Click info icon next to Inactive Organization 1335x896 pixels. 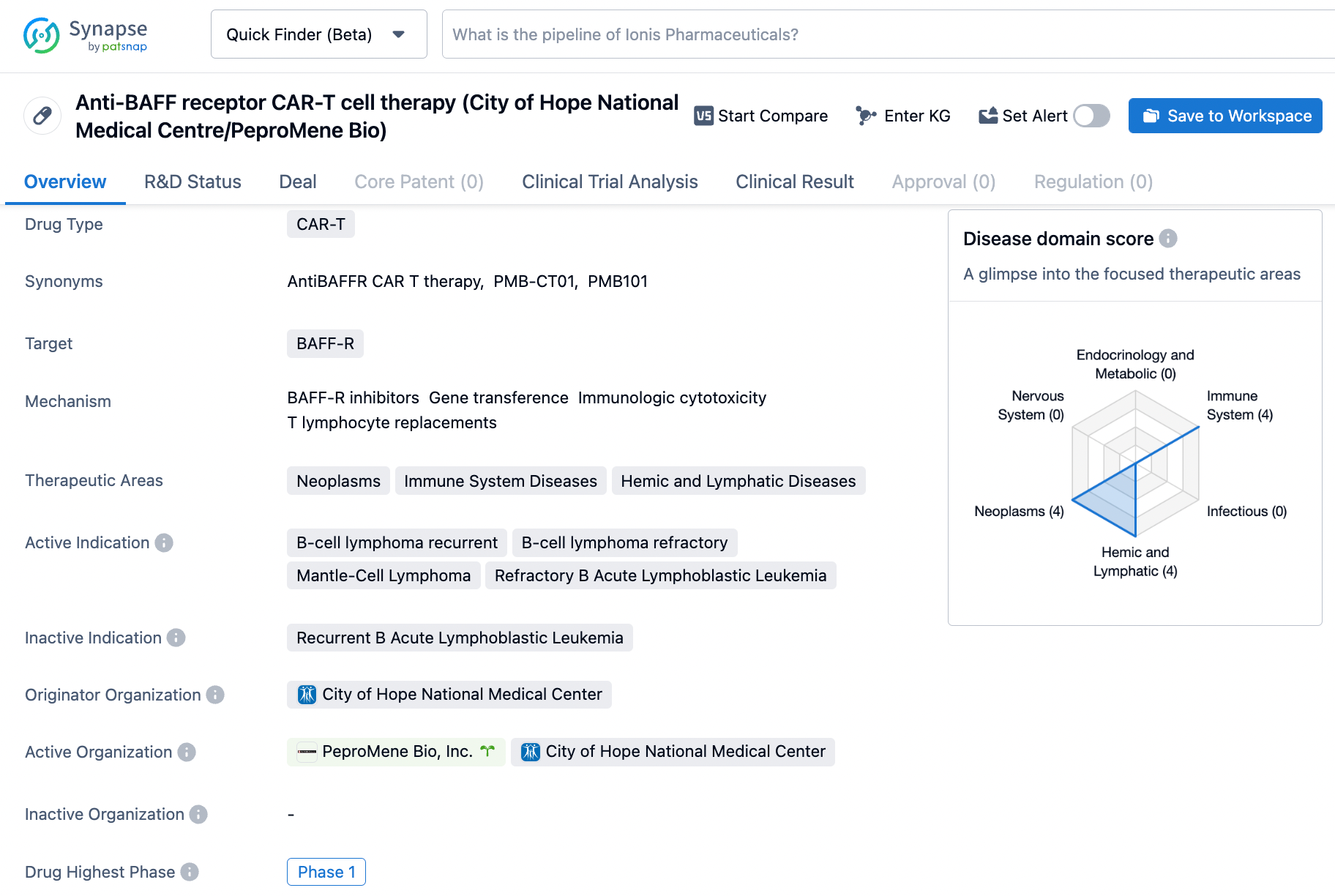[198, 814]
